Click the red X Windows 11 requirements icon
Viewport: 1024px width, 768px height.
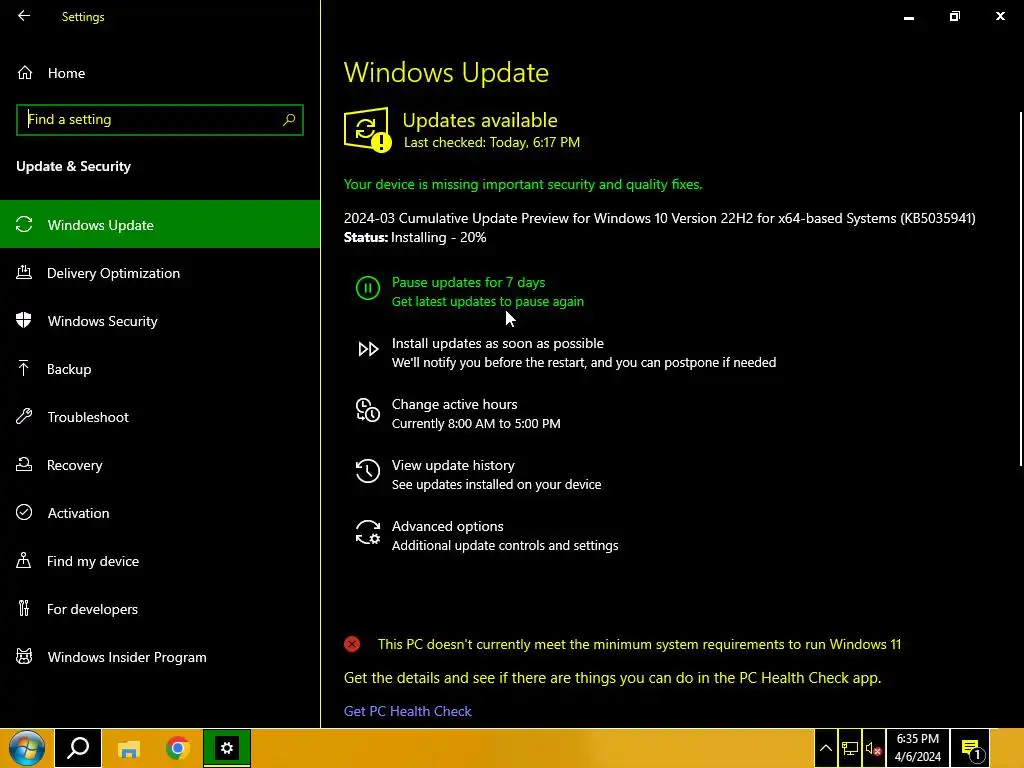pos(352,644)
